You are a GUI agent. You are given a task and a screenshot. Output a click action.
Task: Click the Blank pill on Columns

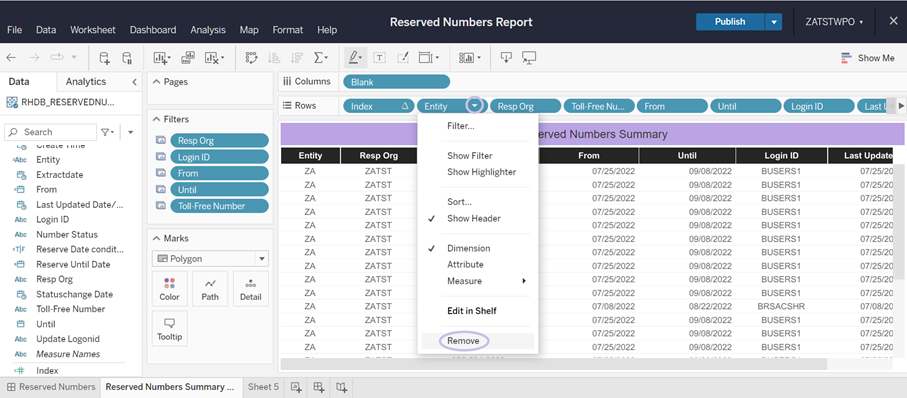coord(396,82)
